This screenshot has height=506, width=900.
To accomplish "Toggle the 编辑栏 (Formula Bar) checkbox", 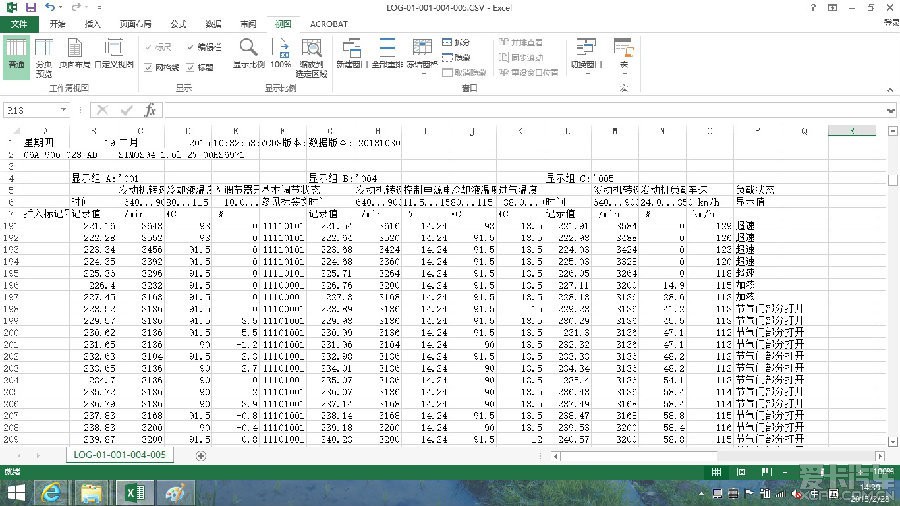I will tap(204, 47).
